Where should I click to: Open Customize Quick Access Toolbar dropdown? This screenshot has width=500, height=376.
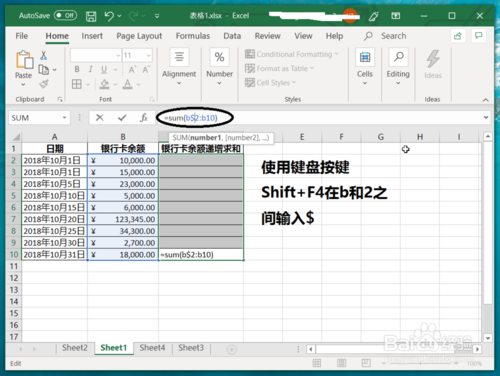point(157,16)
